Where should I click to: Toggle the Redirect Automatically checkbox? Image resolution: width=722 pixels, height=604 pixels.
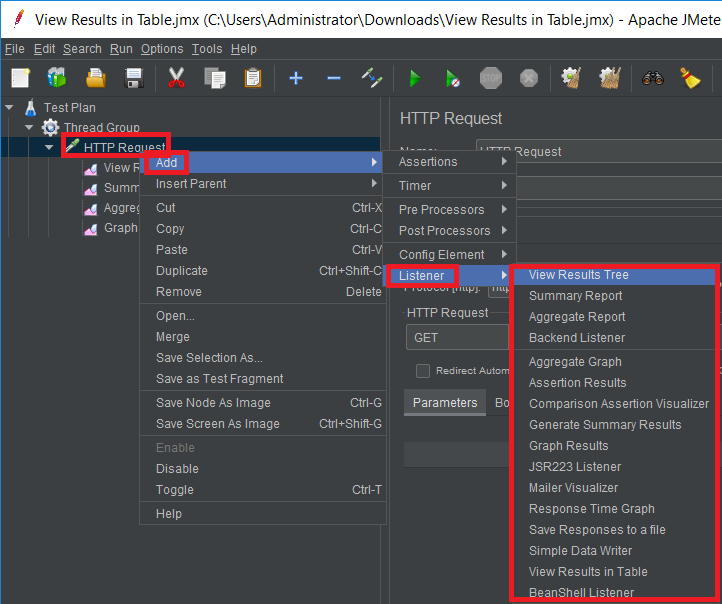[x=423, y=371]
